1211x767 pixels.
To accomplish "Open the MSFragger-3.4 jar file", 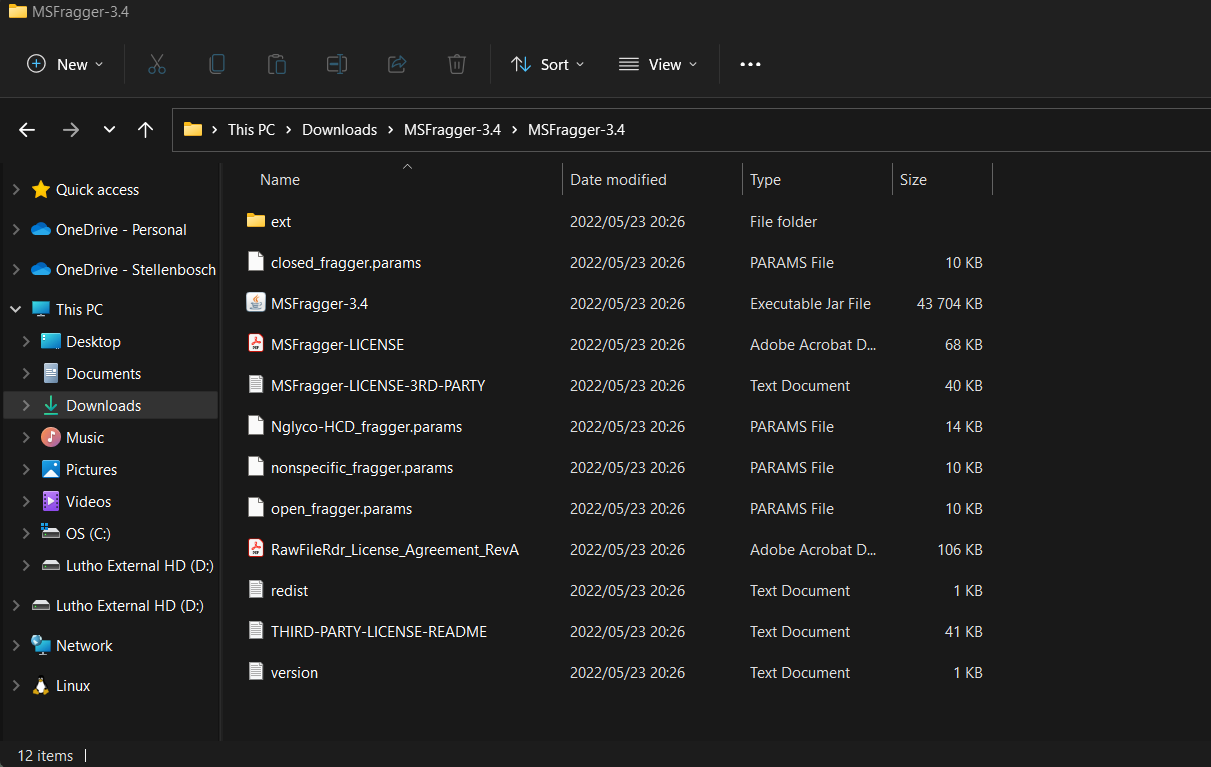I will 319,303.
